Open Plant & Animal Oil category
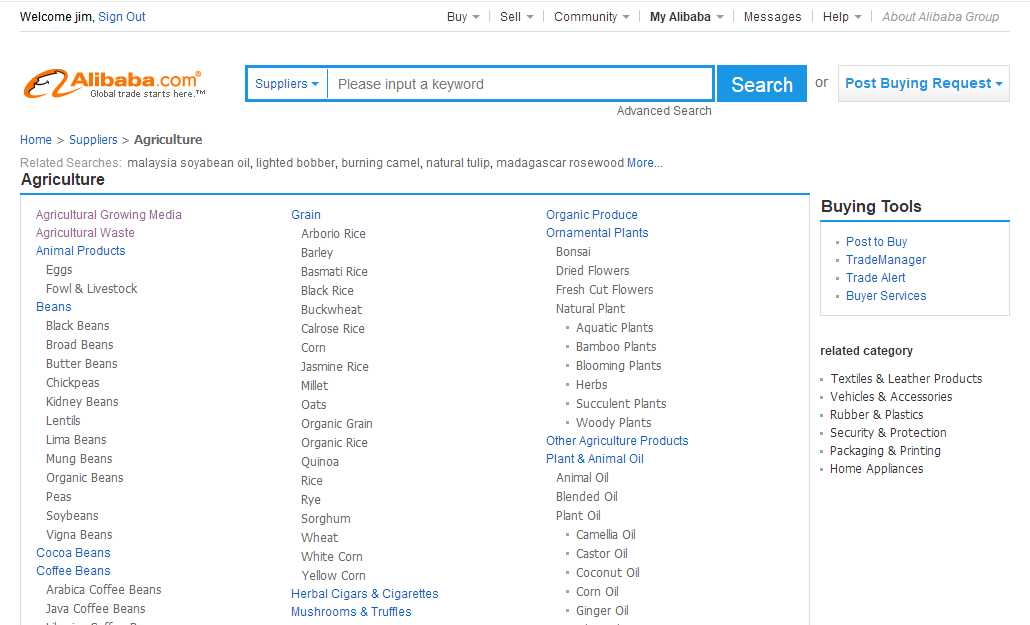The height and width of the screenshot is (625, 1030). (594, 459)
